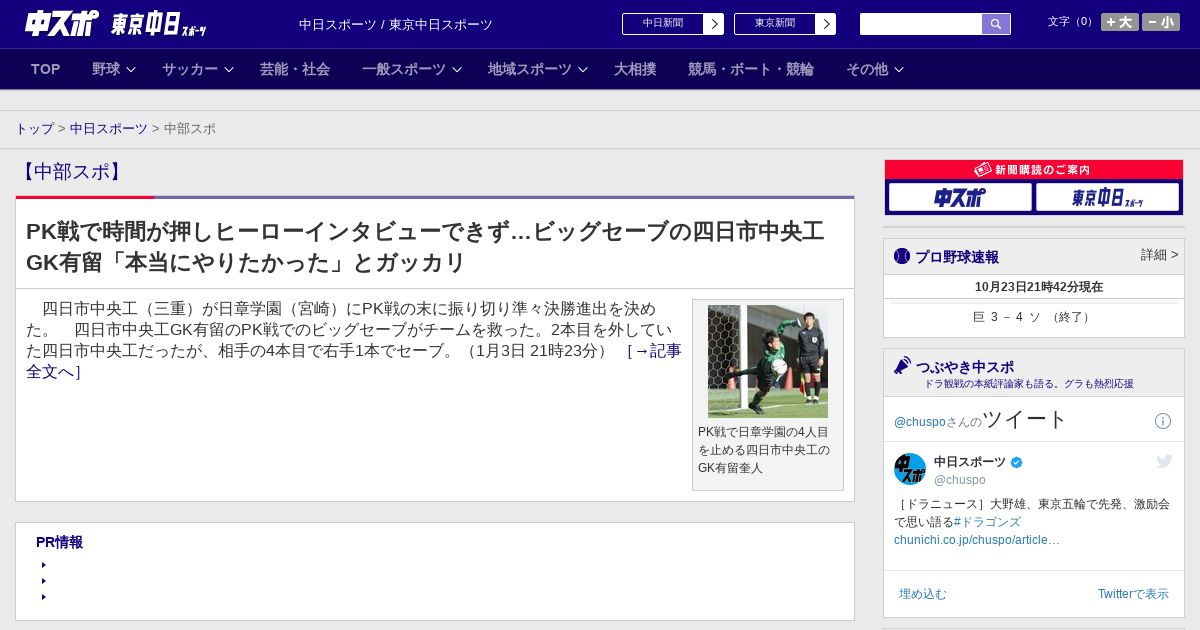Click the arrow beside 東京新聞
The height and width of the screenshot is (630, 1200).
[x=826, y=24]
